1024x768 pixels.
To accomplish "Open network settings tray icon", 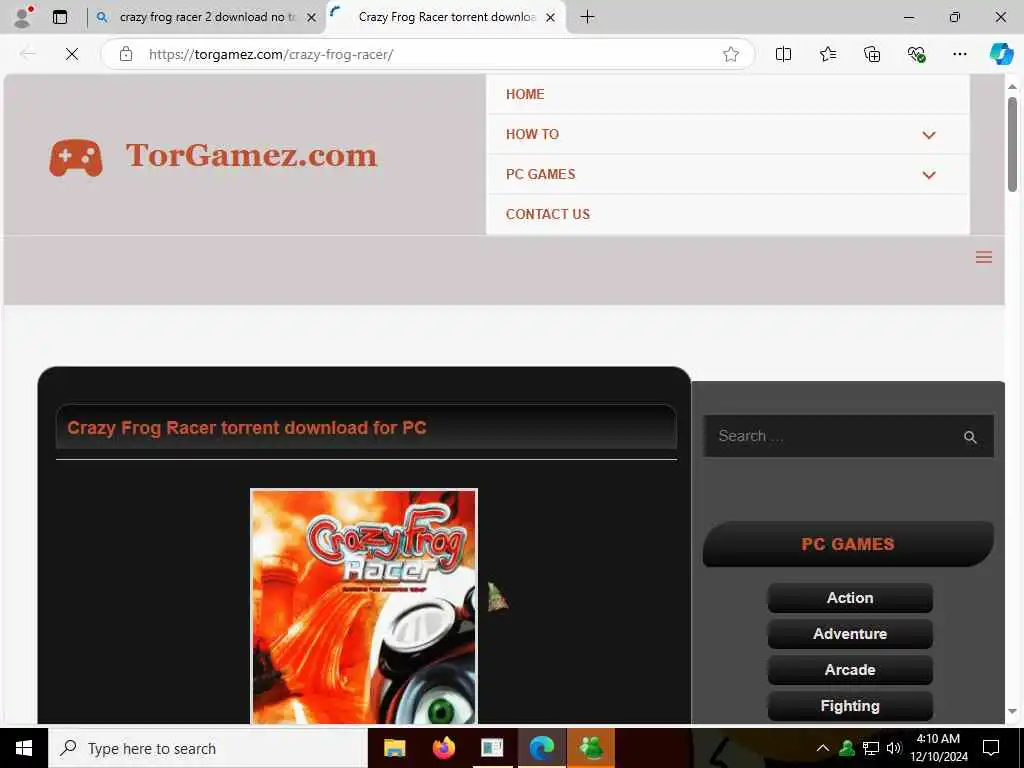I will pyautogui.click(x=871, y=748).
